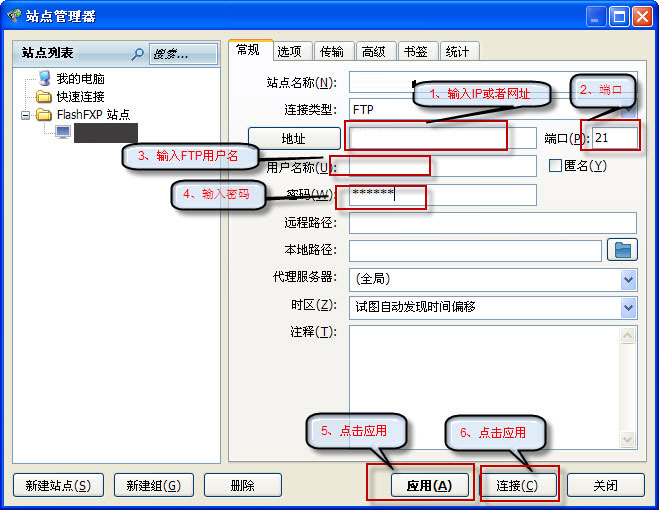This screenshot has height=510, width=659.
Task: Click the 远程路径 input field
Action: (x=492, y=223)
